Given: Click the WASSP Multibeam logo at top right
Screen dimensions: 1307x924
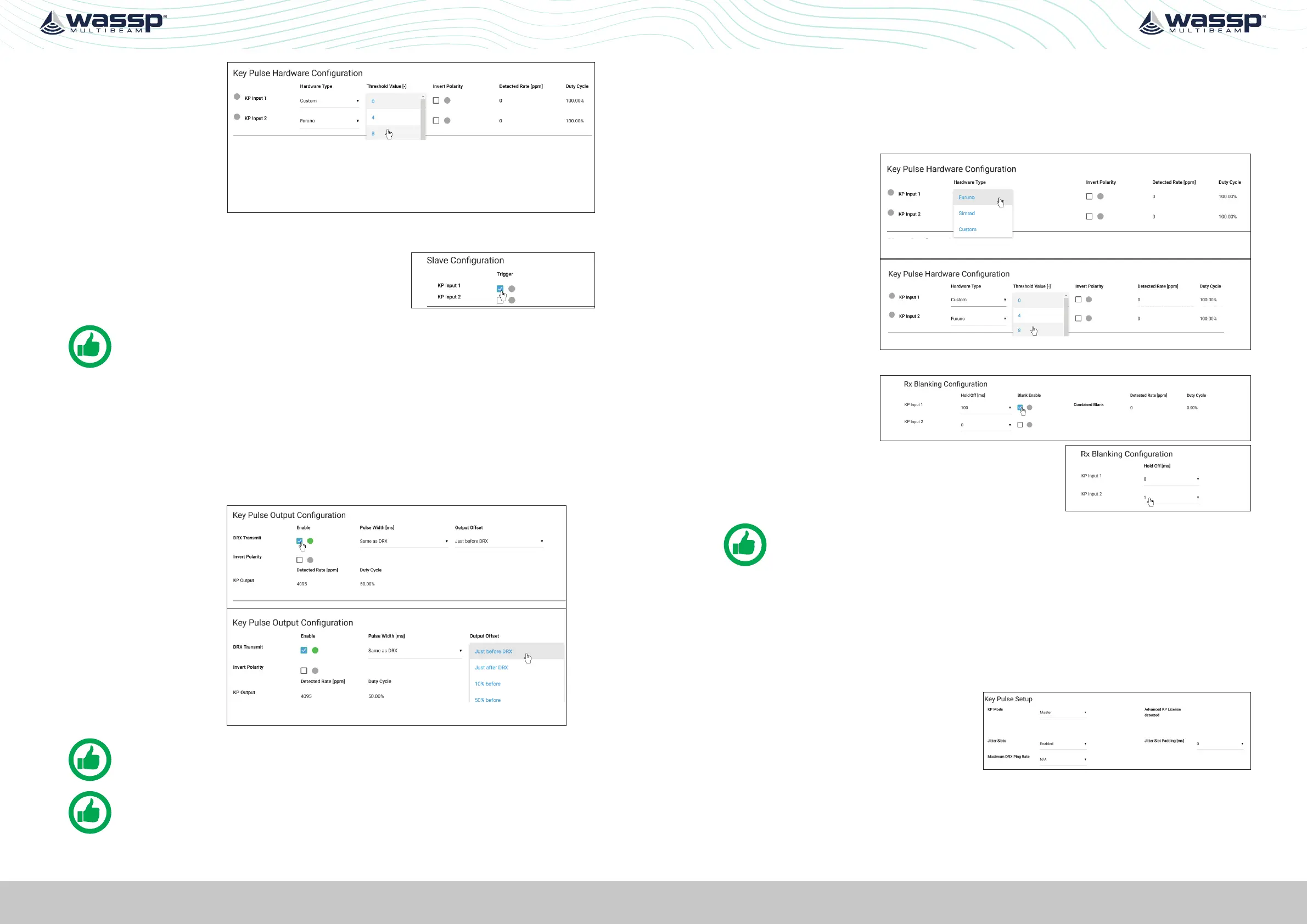Looking at the screenshot, I should [1201, 22].
